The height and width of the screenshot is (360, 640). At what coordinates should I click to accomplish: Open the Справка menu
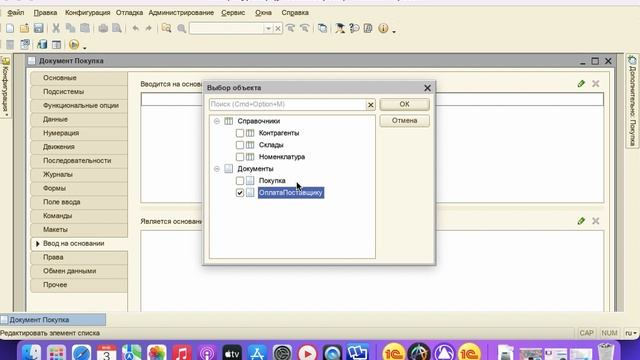click(x=295, y=13)
